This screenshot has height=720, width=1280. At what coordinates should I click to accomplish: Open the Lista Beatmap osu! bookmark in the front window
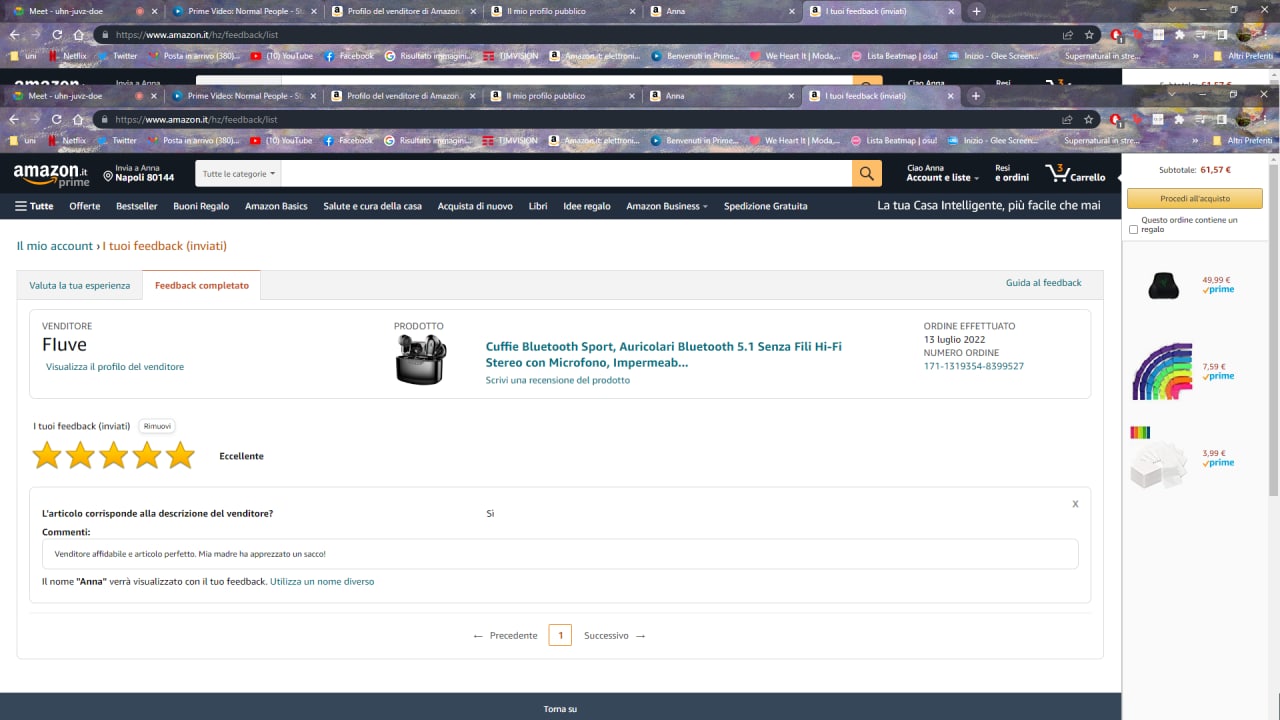pos(894,141)
